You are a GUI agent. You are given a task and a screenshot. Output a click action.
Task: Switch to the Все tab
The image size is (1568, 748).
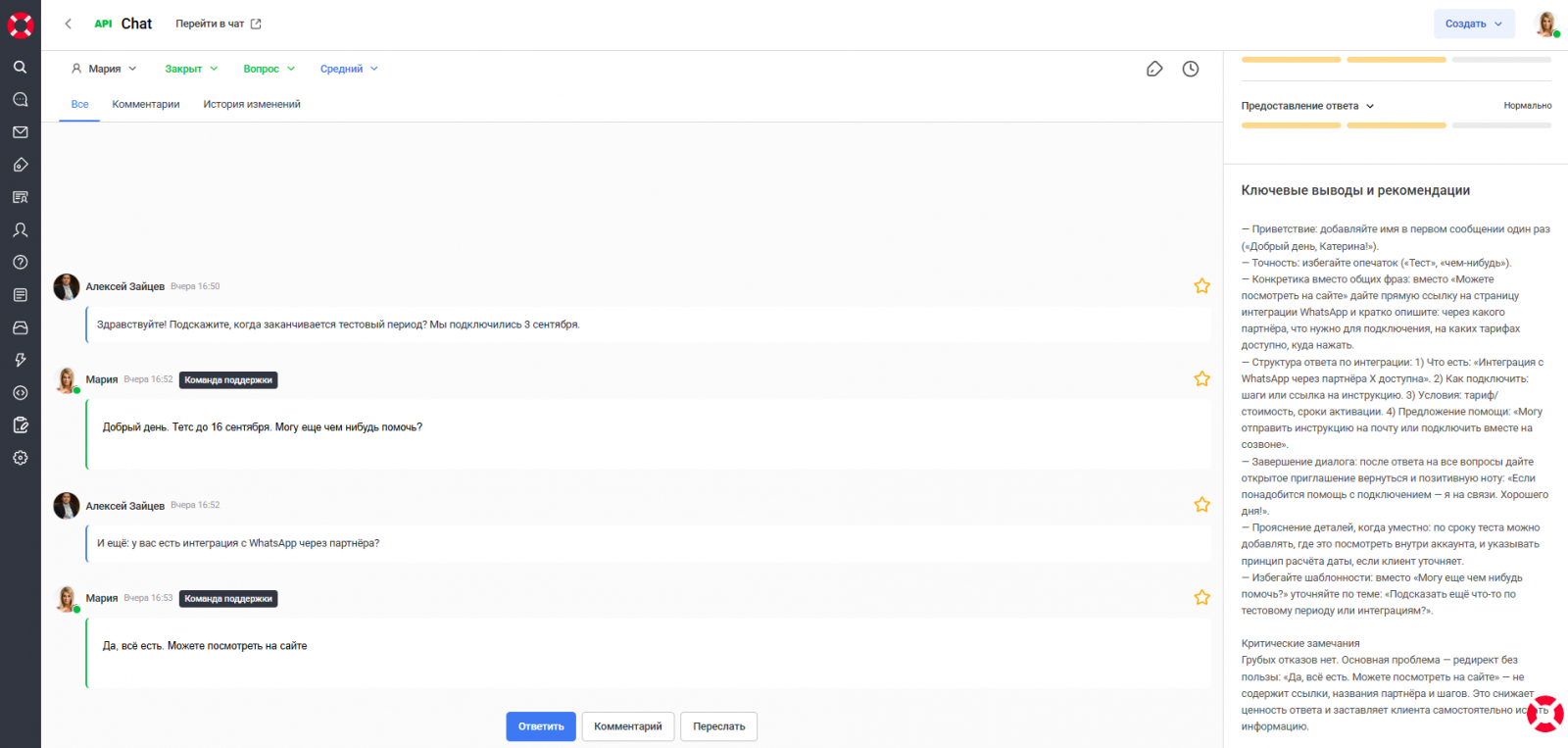[79, 104]
